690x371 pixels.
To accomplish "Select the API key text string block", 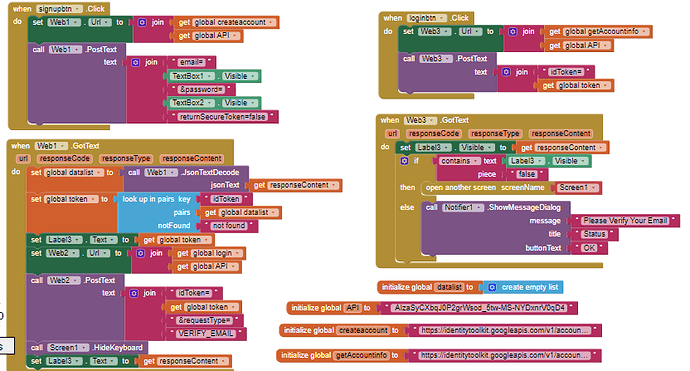I will click(x=480, y=308).
